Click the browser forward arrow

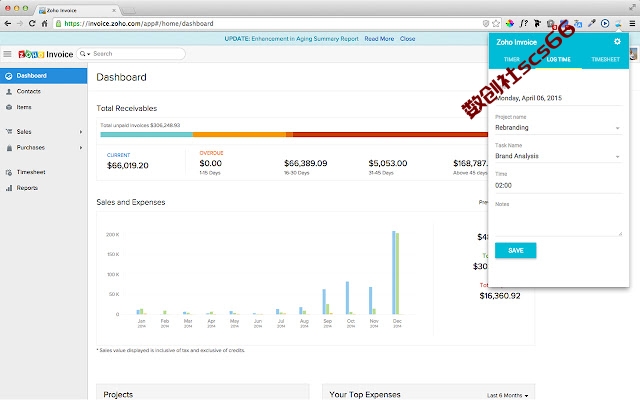[20, 24]
